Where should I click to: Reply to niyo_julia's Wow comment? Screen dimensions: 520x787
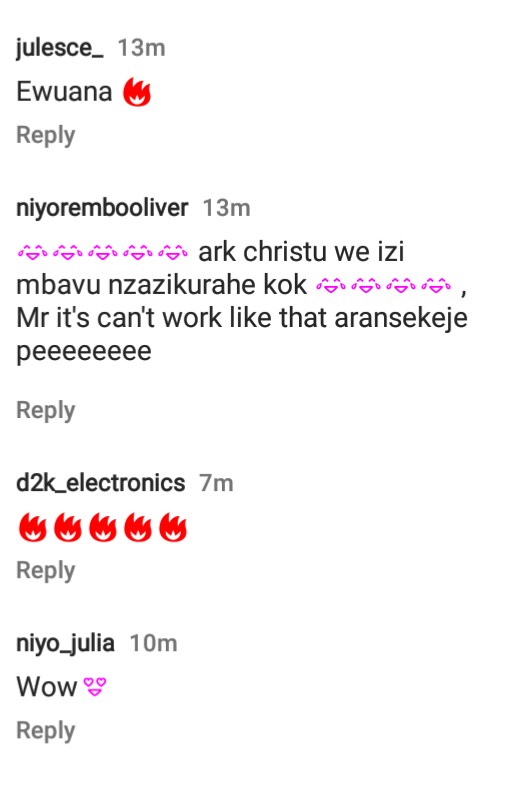point(46,731)
